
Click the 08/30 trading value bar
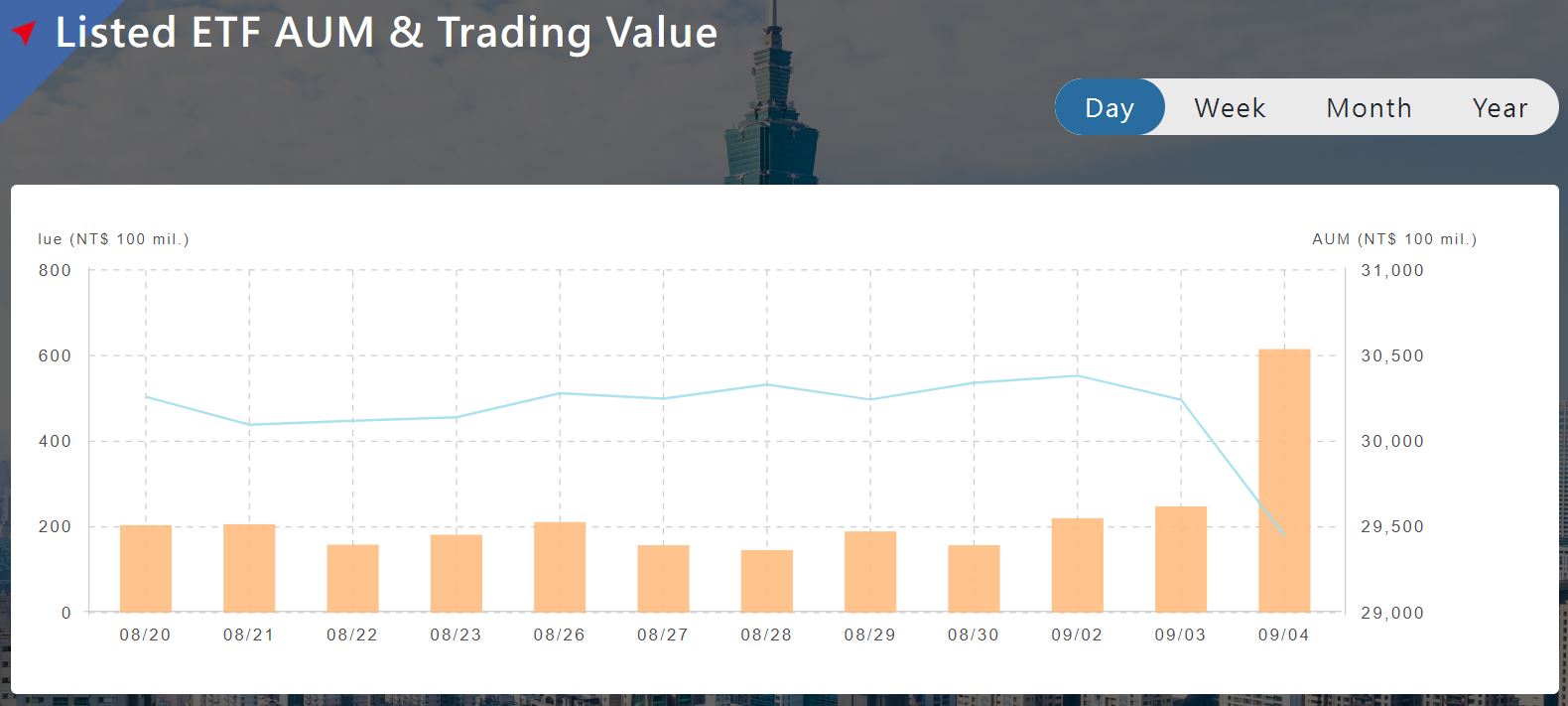[x=974, y=579]
